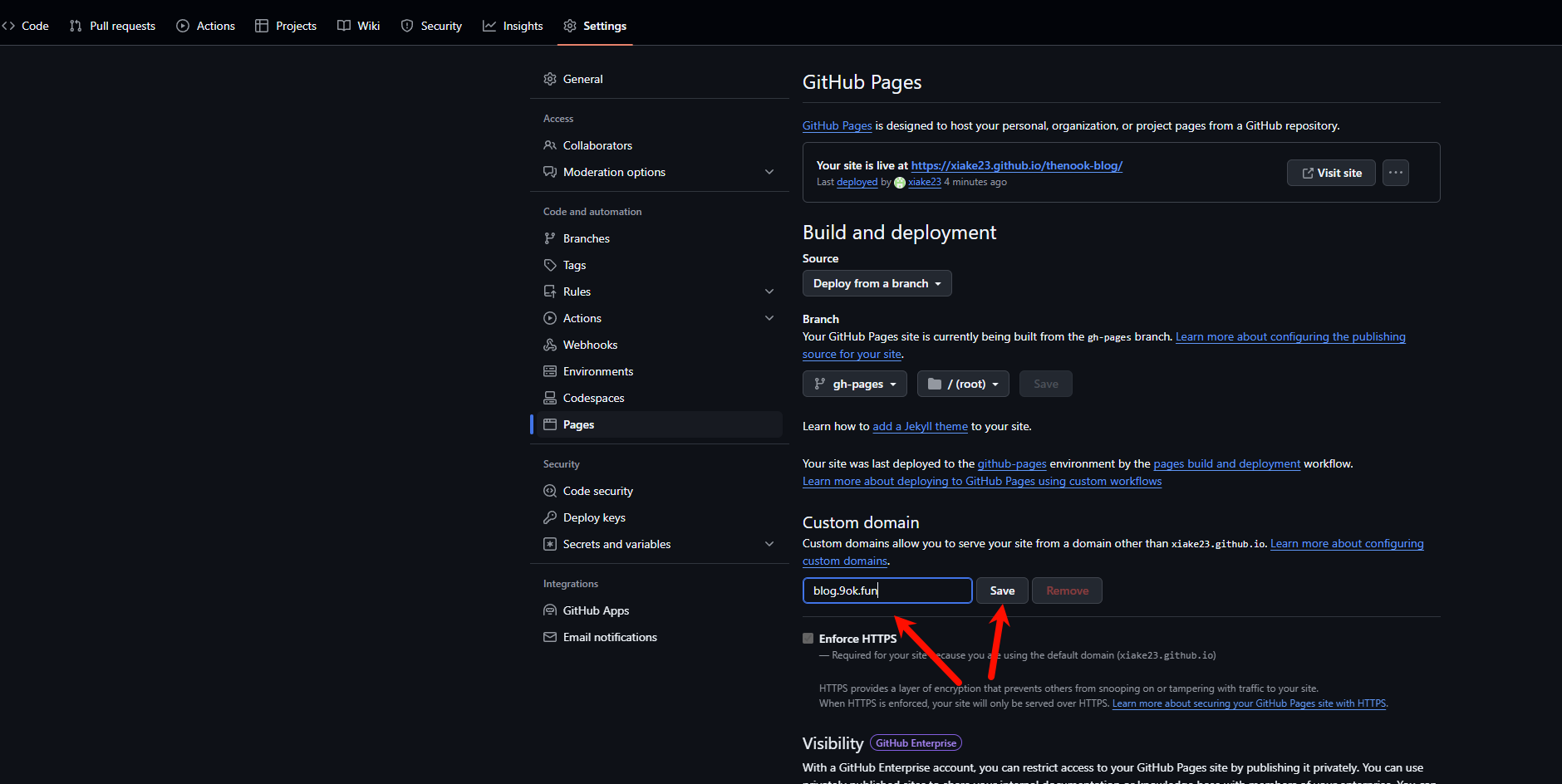
Task: Click the play icon beside sidebar Actions
Action: coord(550,318)
